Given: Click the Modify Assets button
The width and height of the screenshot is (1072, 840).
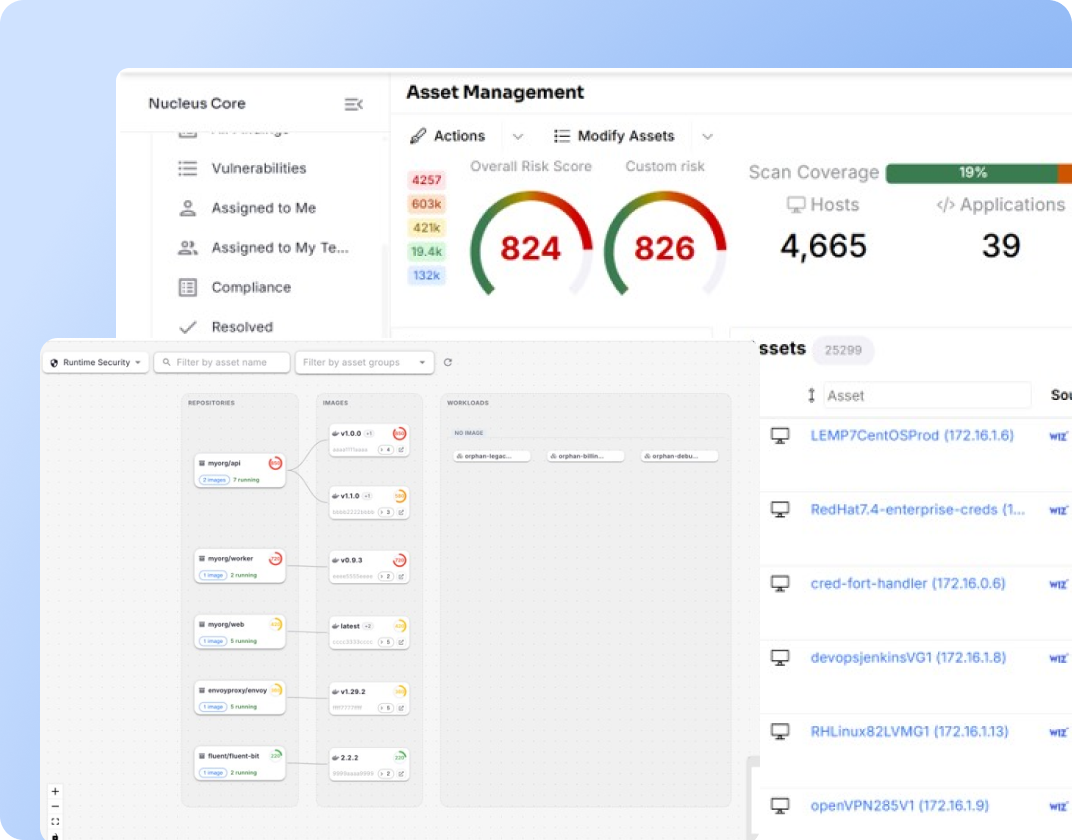Looking at the screenshot, I should [614, 136].
